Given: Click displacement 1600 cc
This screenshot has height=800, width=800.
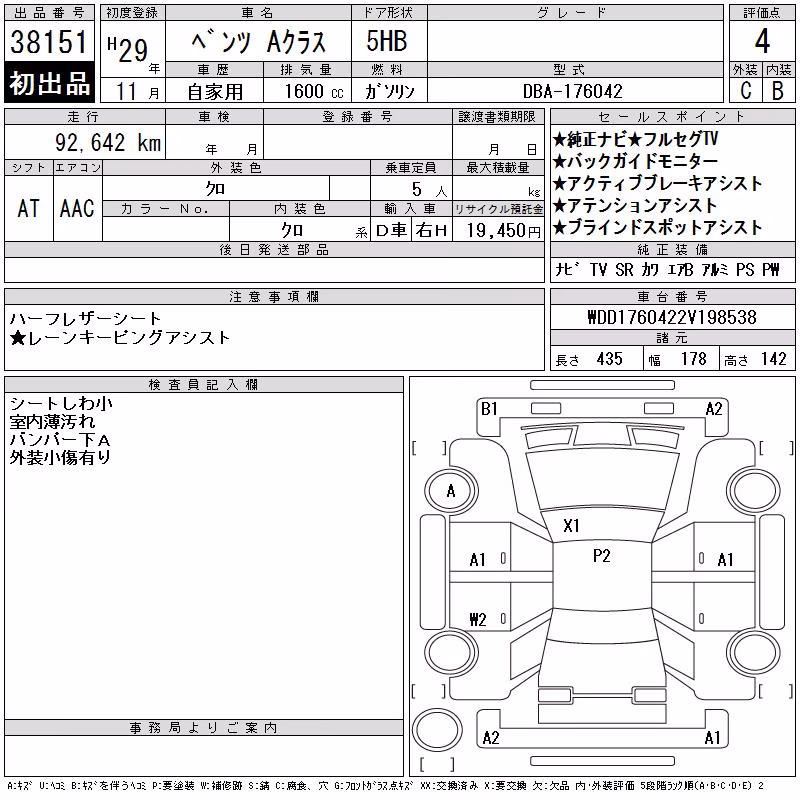Looking at the screenshot, I should [314, 91].
